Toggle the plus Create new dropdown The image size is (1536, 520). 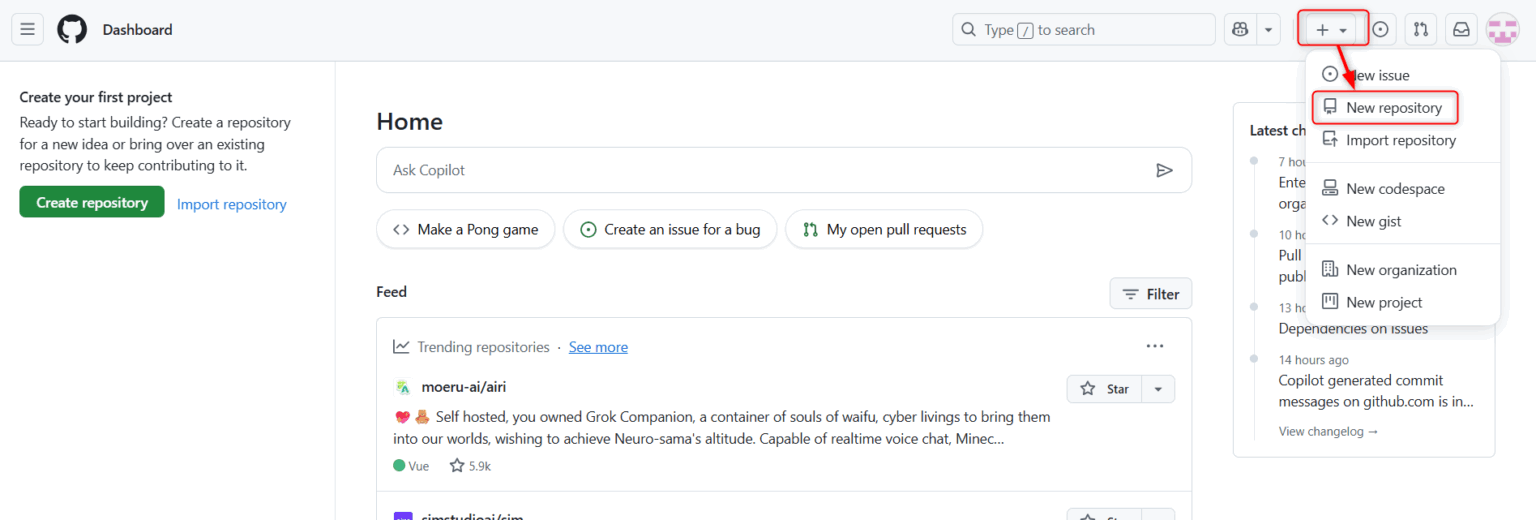[x=1332, y=30]
